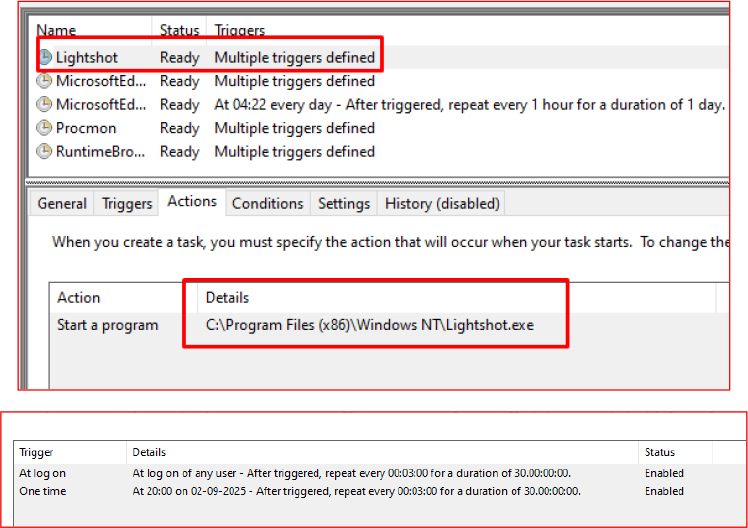Image resolution: width=748 pixels, height=528 pixels.
Task: Open the Triggers tab
Action: pos(127,204)
